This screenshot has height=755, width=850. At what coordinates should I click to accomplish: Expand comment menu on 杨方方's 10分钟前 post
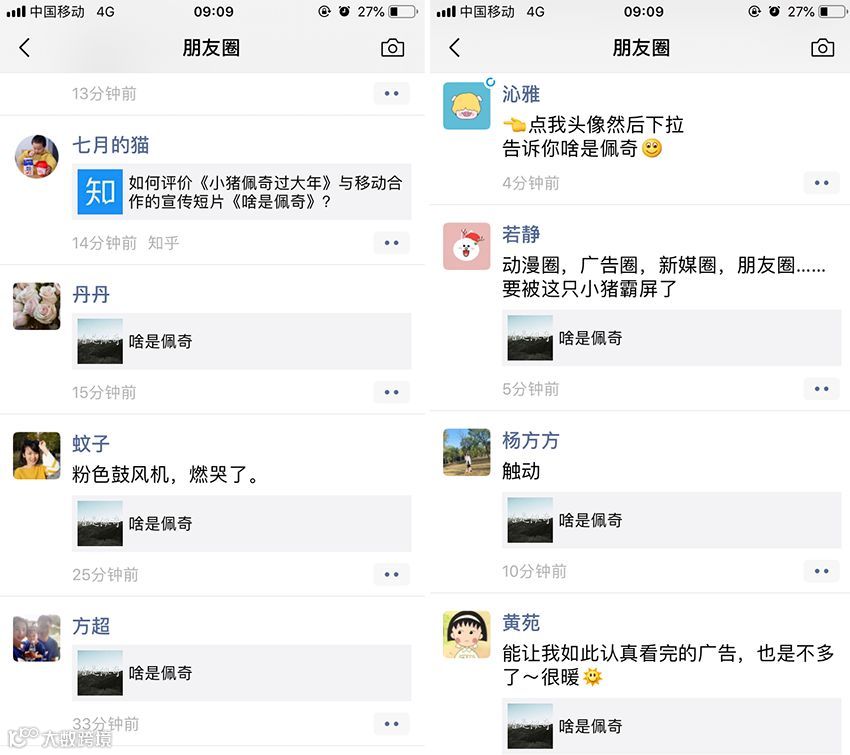point(821,571)
